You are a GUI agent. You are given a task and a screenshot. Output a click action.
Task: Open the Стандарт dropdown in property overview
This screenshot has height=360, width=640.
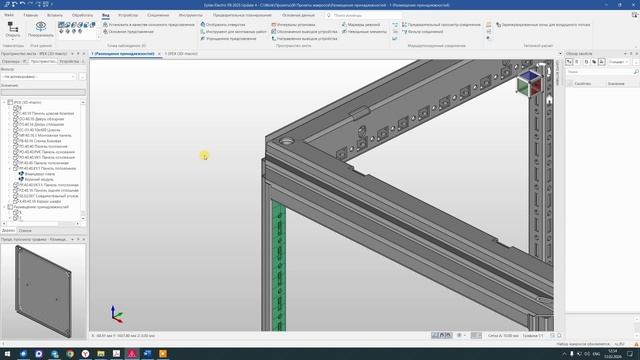point(618,62)
